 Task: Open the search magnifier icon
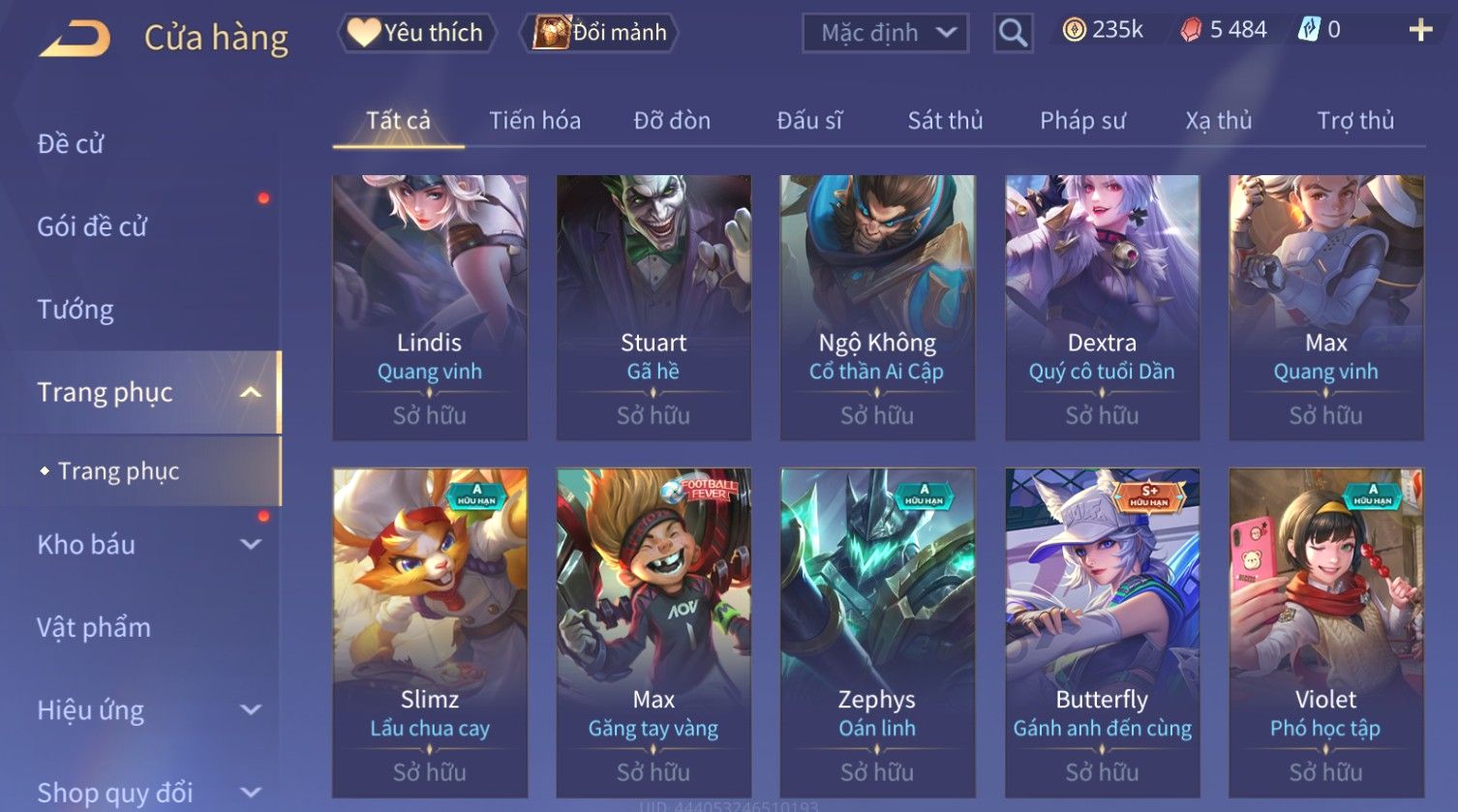pyautogui.click(x=1013, y=33)
